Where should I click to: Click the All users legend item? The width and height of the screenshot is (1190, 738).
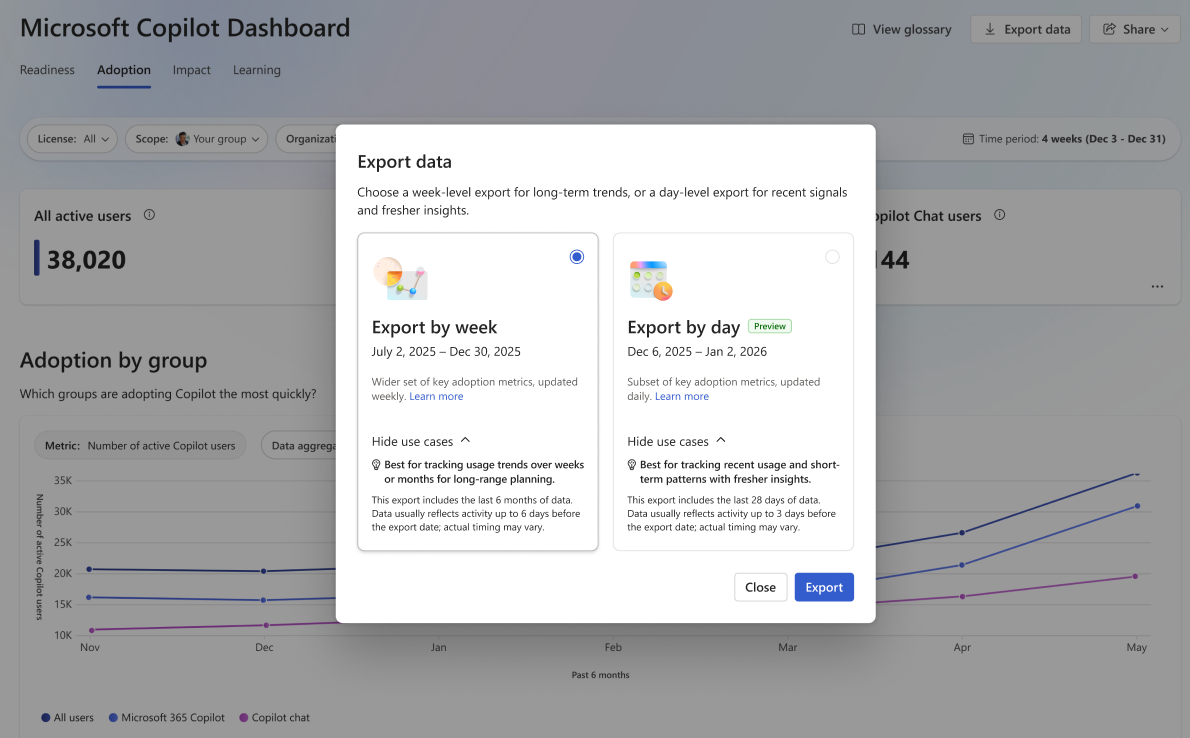click(x=68, y=718)
